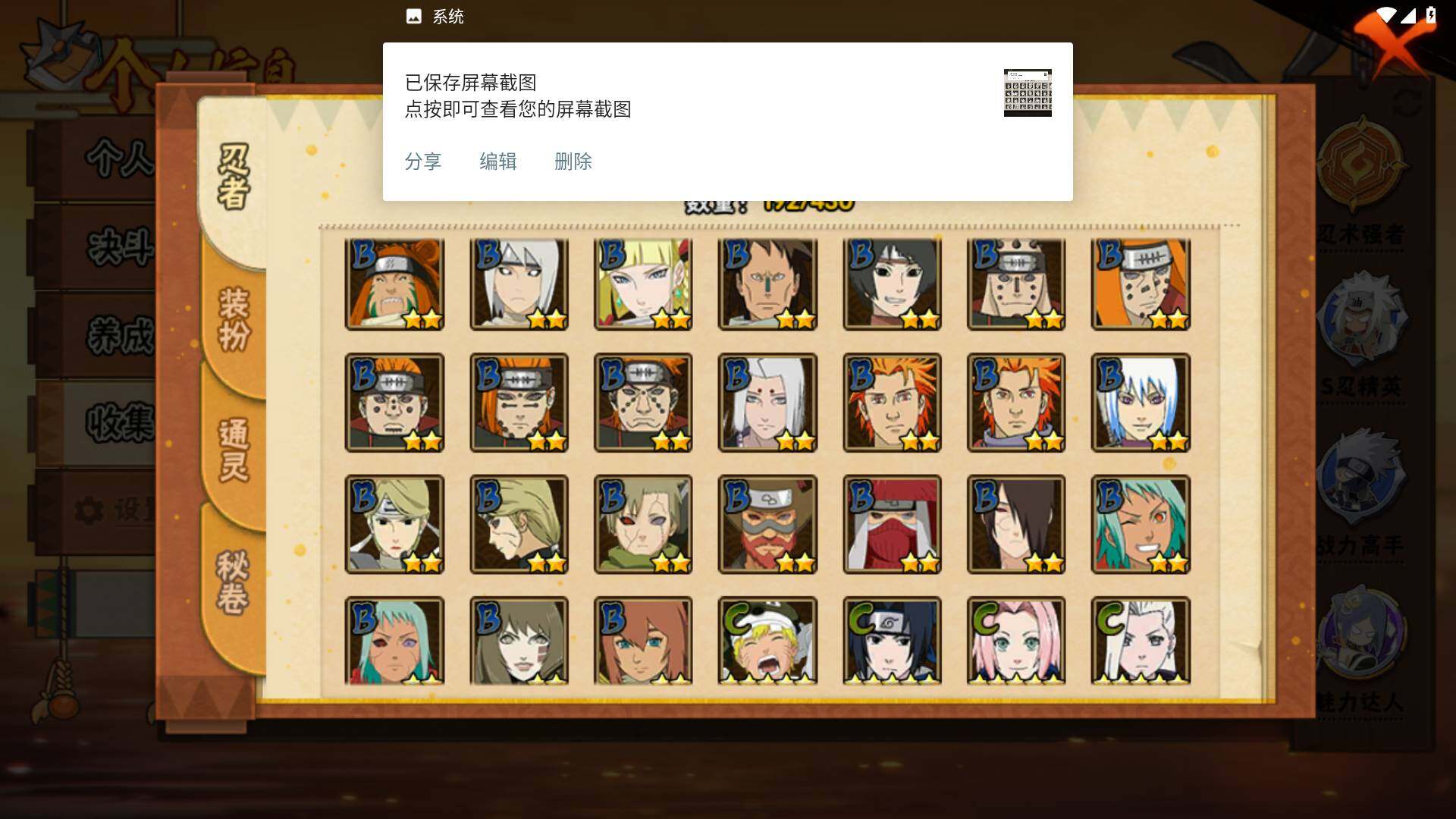Select the white-haired C-rank ninja in the last row
Viewport: 1456px width, 819px height.
[1141, 641]
